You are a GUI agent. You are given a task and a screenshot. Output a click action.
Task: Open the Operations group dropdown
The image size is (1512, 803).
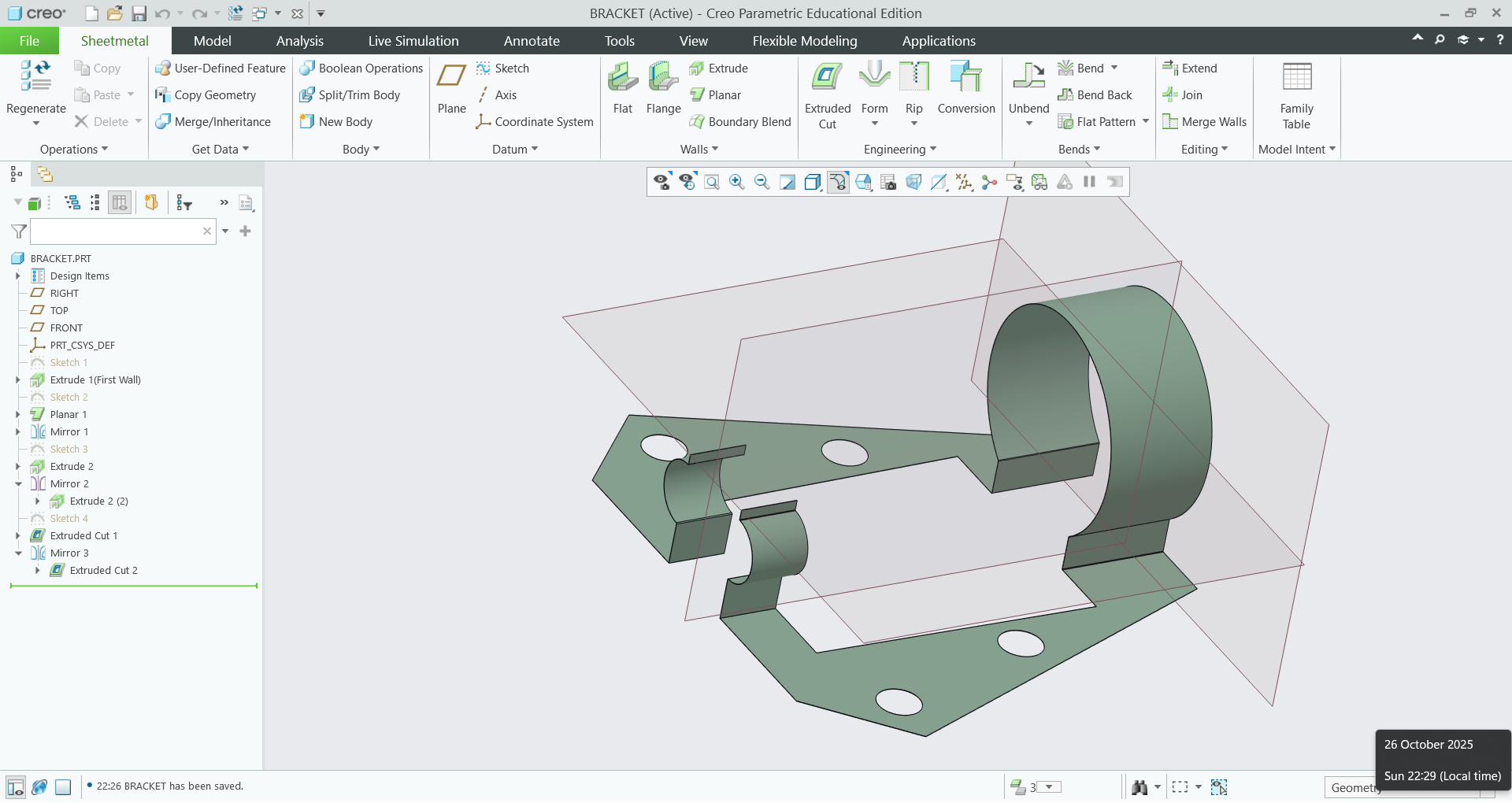pos(74,150)
